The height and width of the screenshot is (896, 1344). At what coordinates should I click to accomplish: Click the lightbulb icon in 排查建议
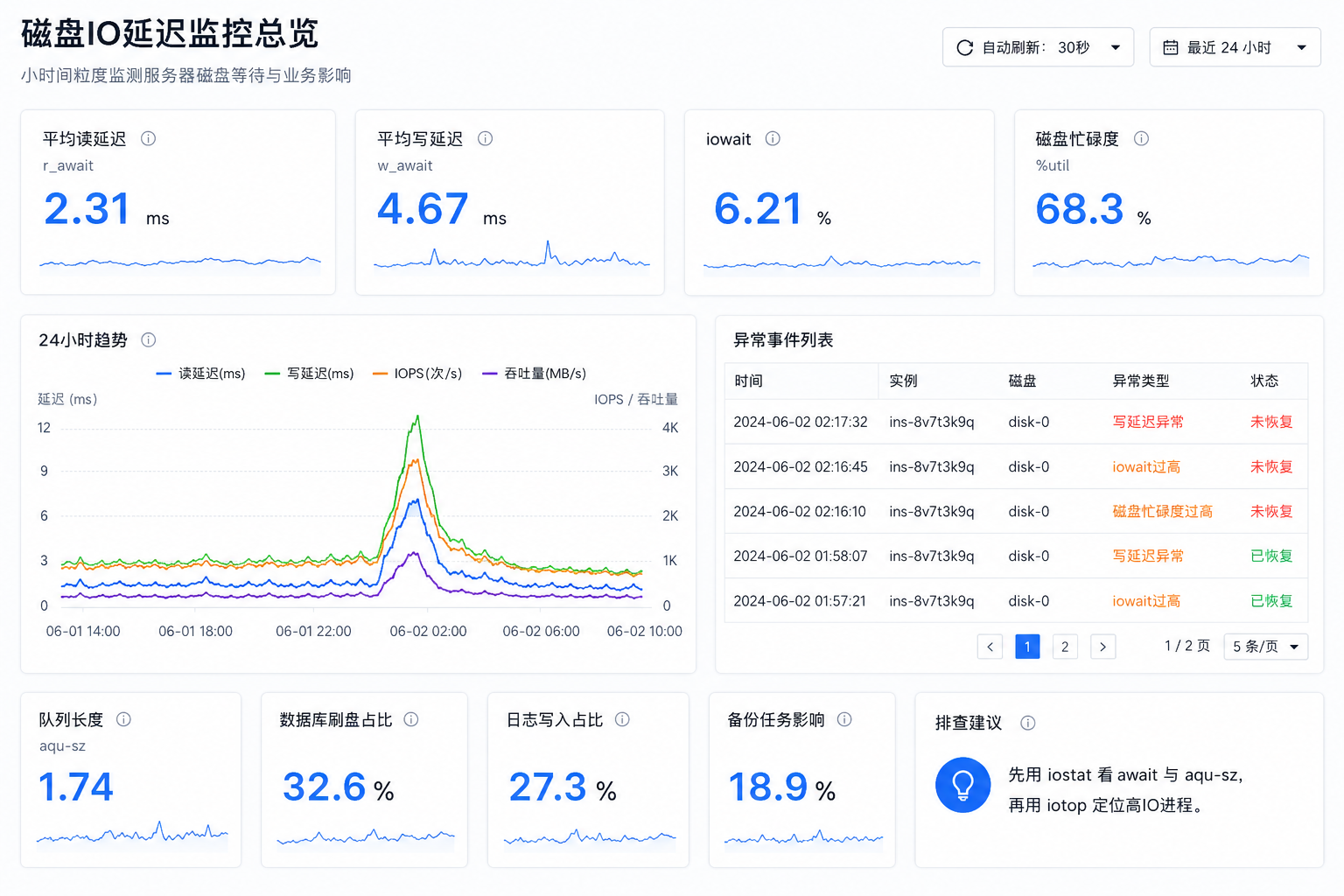[x=962, y=785]
